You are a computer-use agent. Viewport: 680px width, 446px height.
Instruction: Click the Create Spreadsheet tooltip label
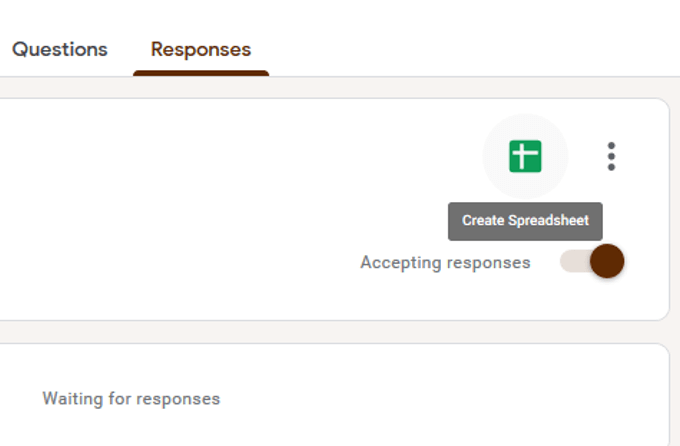click(525, 220)
